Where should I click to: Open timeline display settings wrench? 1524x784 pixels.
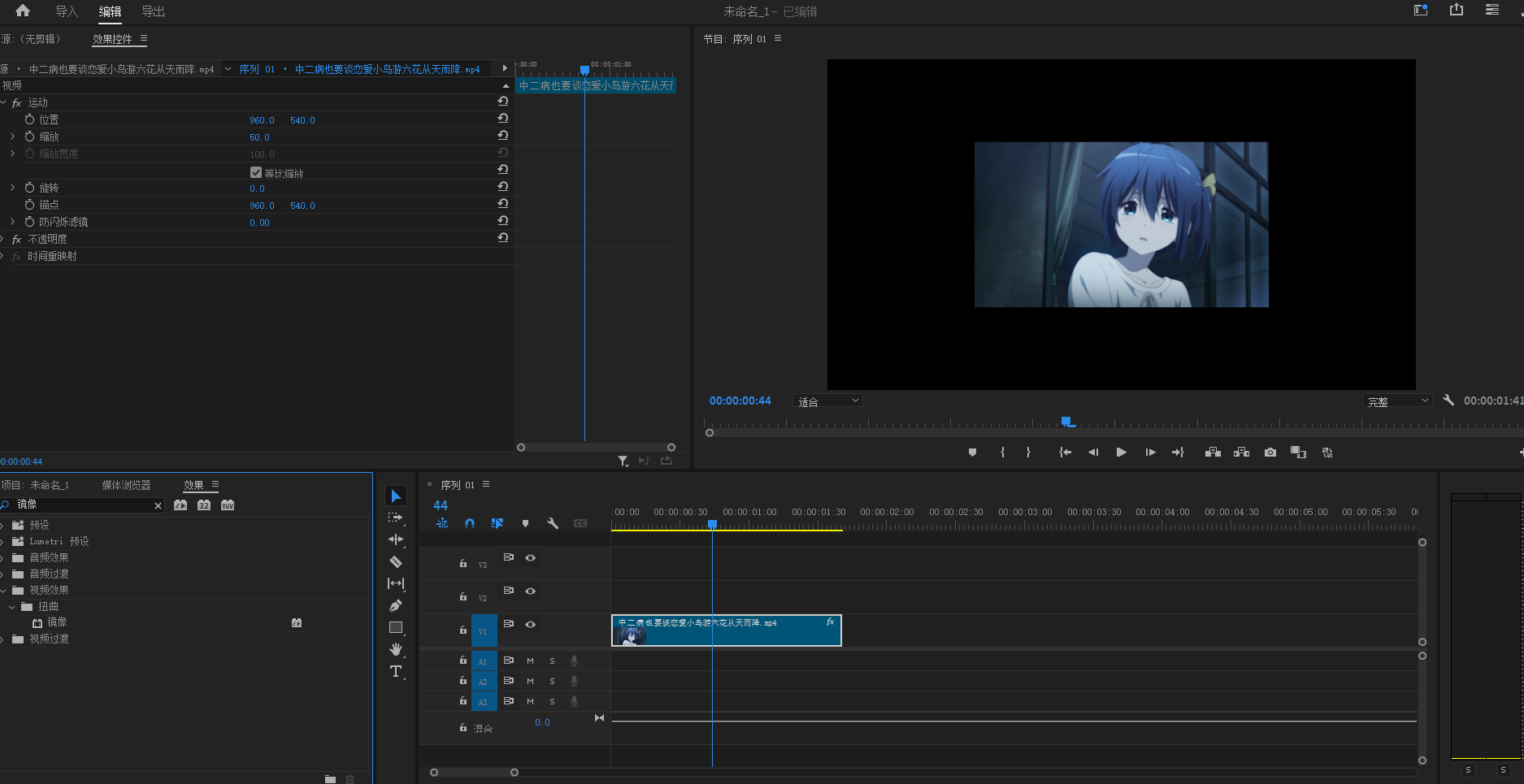tap(553, 524)
